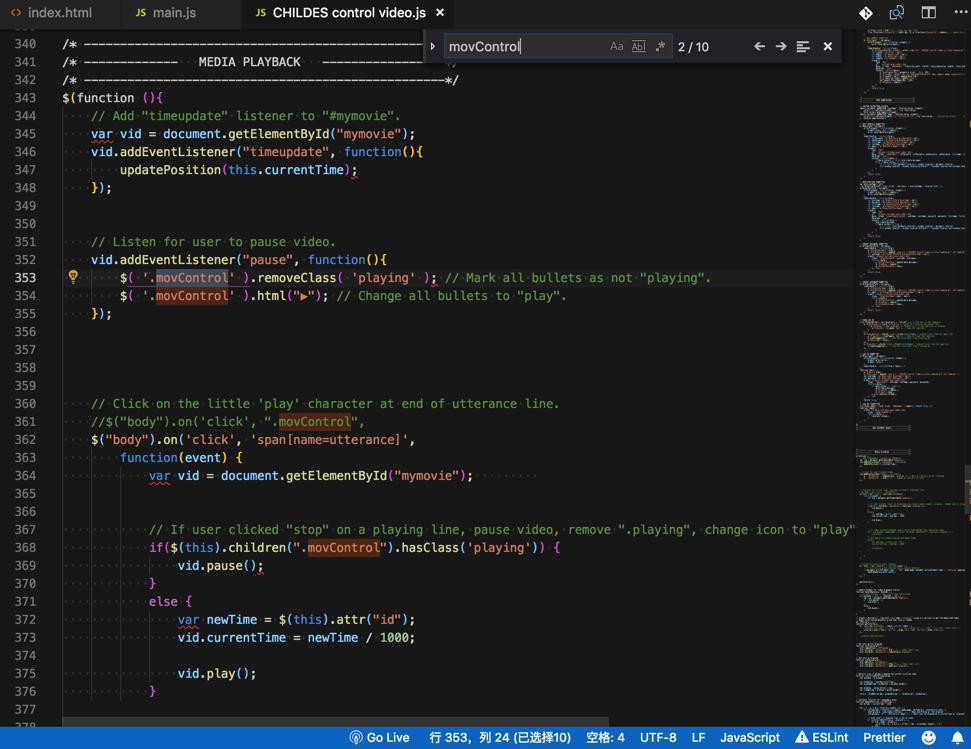This screenshot has height=749, width=971.
Task: Close the find widget
Action: [827, 47]
